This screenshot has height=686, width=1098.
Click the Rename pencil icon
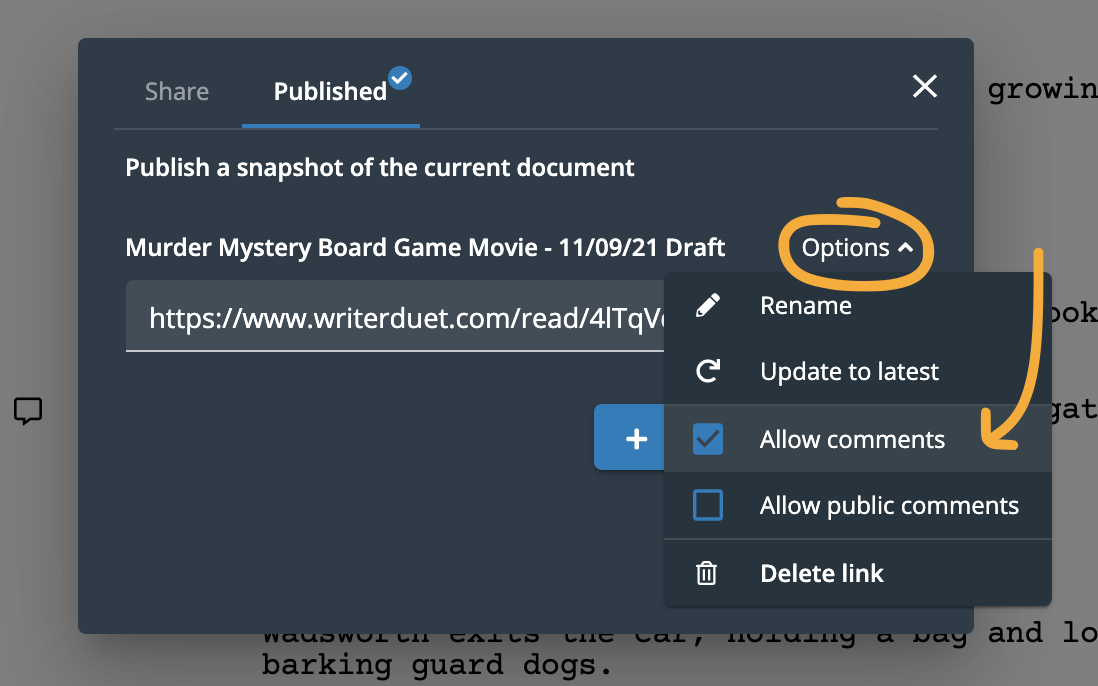point(708,305)
